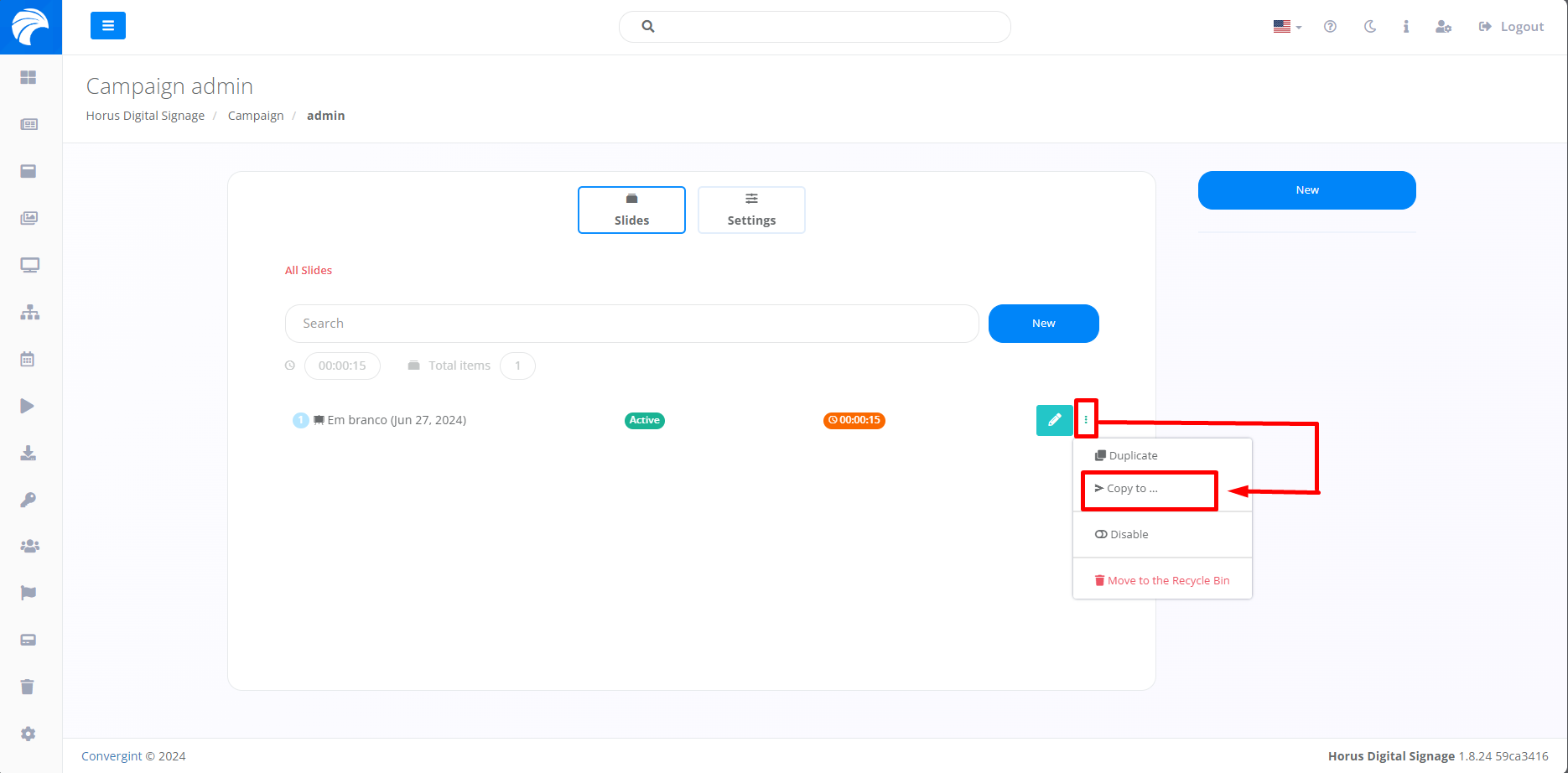Toggle the hamburger sidebar menu button
Screen dimensions: 1568x773
point(108,26)
